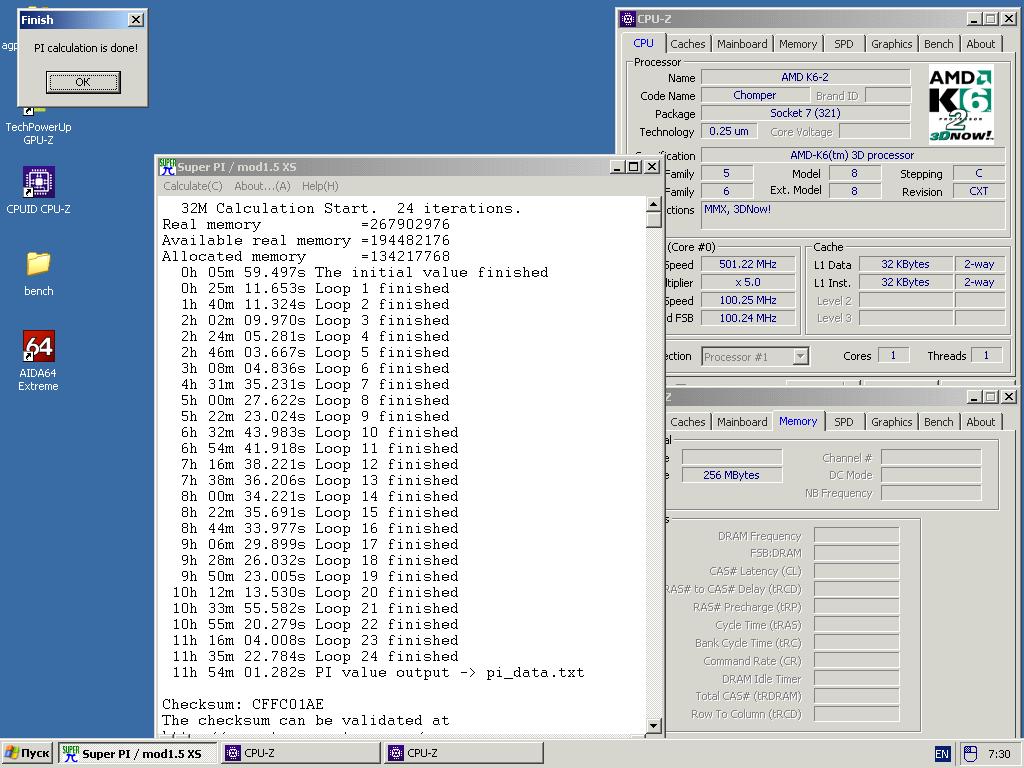The height and width of the screenshot is (768, 1024).
Task: Minimize the top CPU-Z window
Action: [x=974, y=19]
